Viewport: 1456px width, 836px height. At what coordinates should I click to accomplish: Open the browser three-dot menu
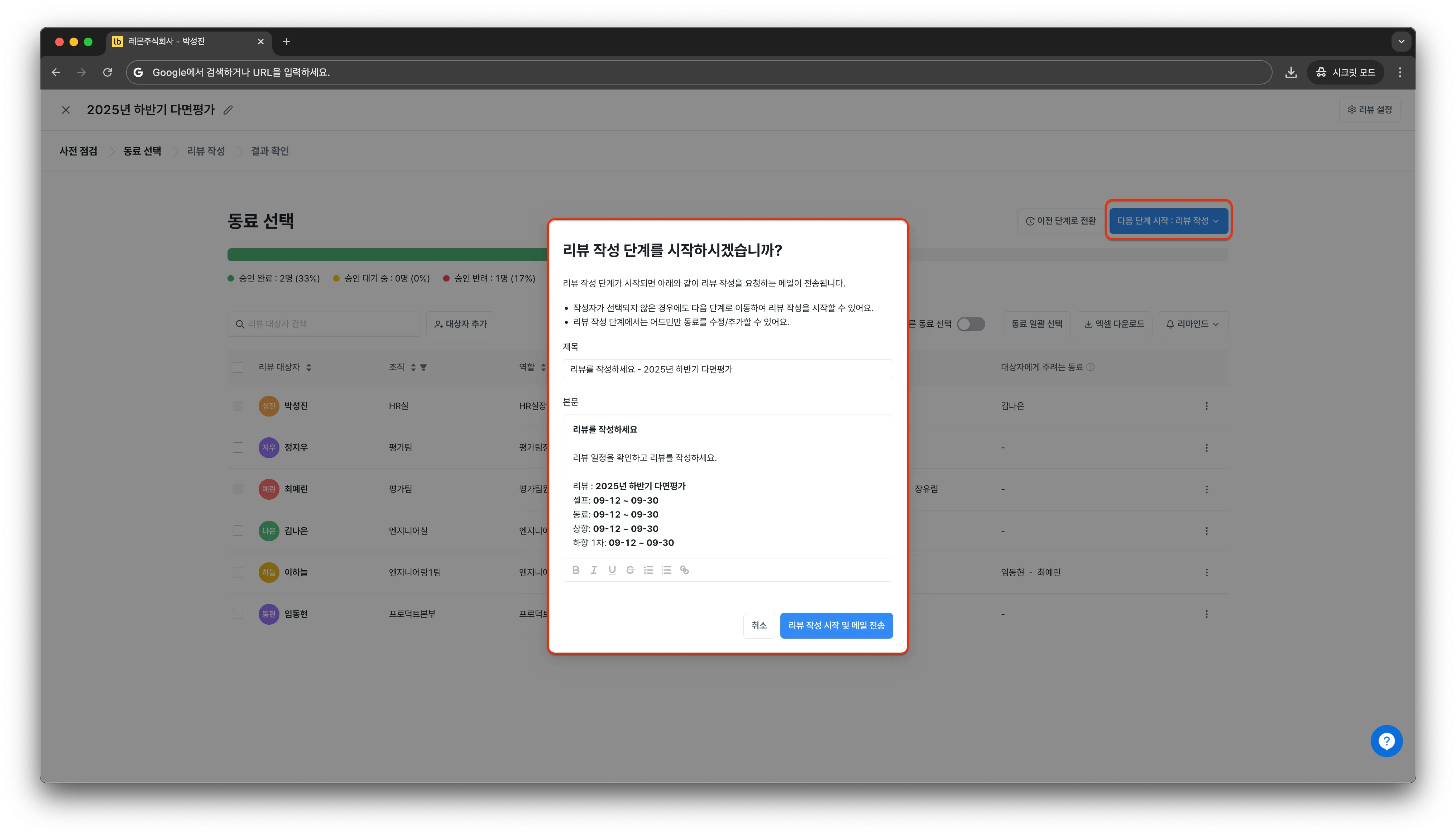1400,72
